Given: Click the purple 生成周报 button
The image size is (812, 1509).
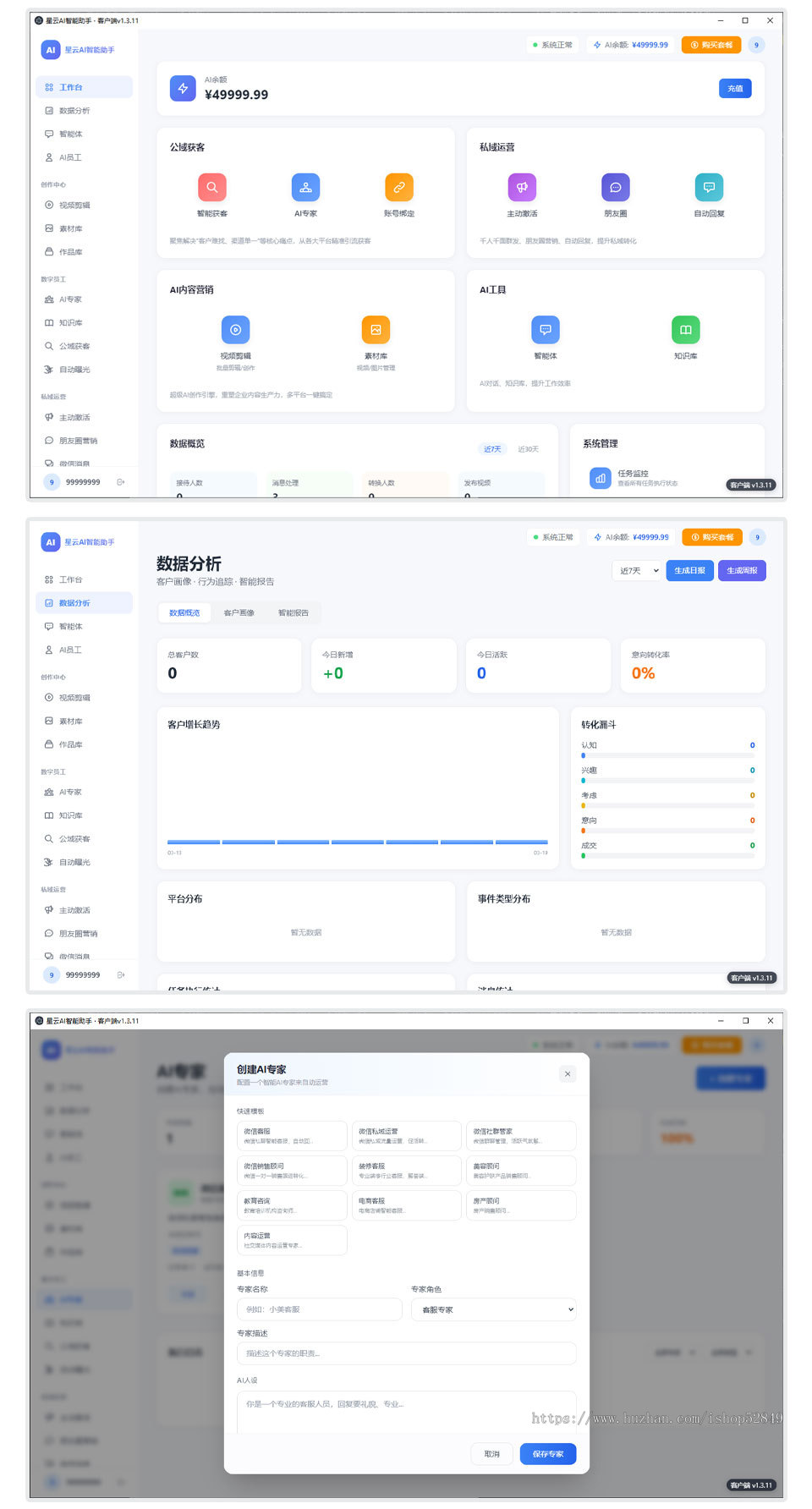Looking at the screenshot, I should (x=742, y=570).
